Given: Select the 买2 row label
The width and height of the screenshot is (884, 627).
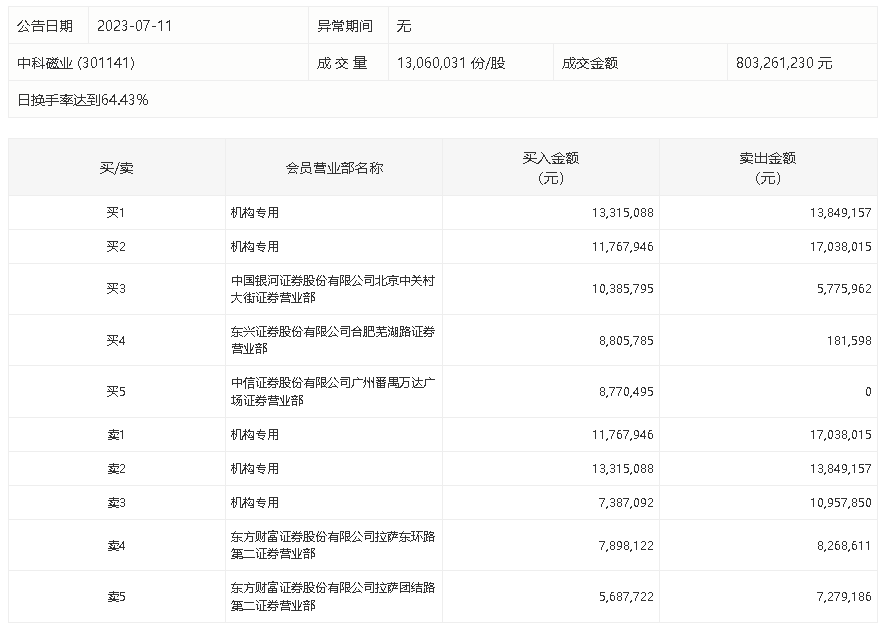Looking at the screenshot, I should [x=116, y=246].
